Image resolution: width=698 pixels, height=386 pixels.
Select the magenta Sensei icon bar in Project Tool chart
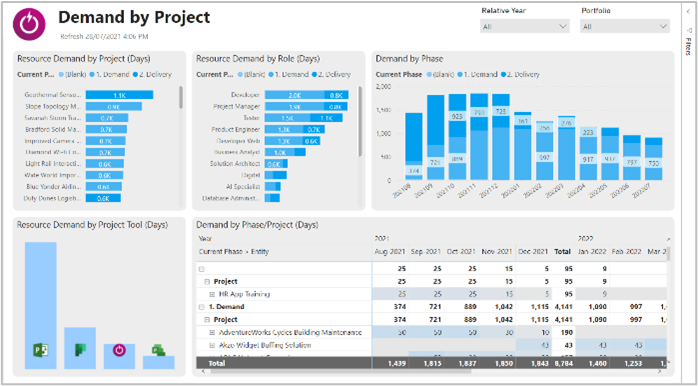pyautogui.click(x=119, y=356)
